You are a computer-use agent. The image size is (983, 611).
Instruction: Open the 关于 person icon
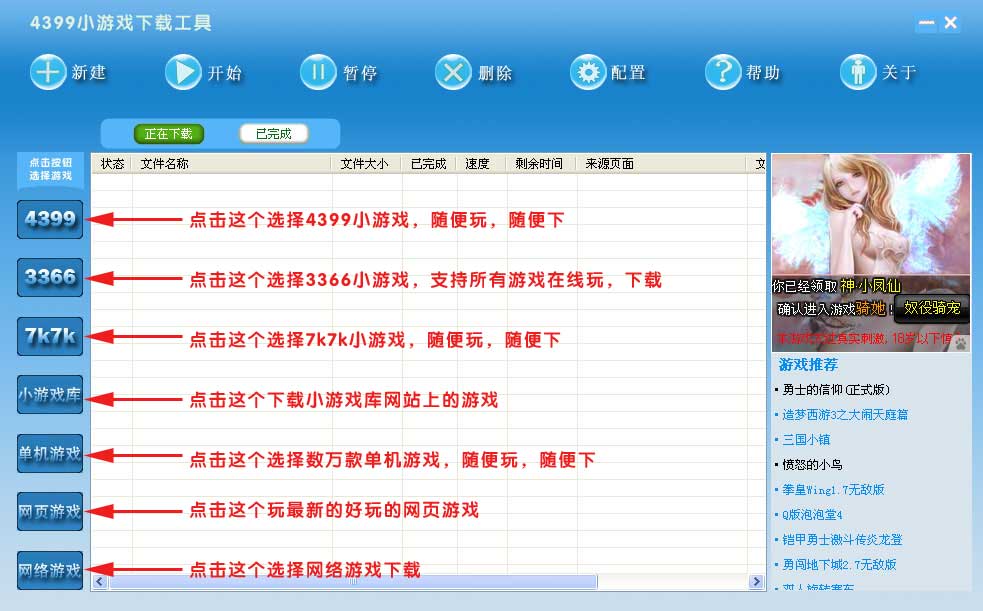coord(858,72)
